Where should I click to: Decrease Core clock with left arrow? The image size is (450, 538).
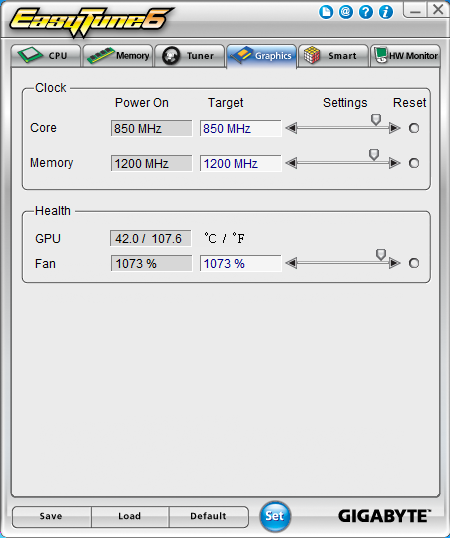coord(291,128)
